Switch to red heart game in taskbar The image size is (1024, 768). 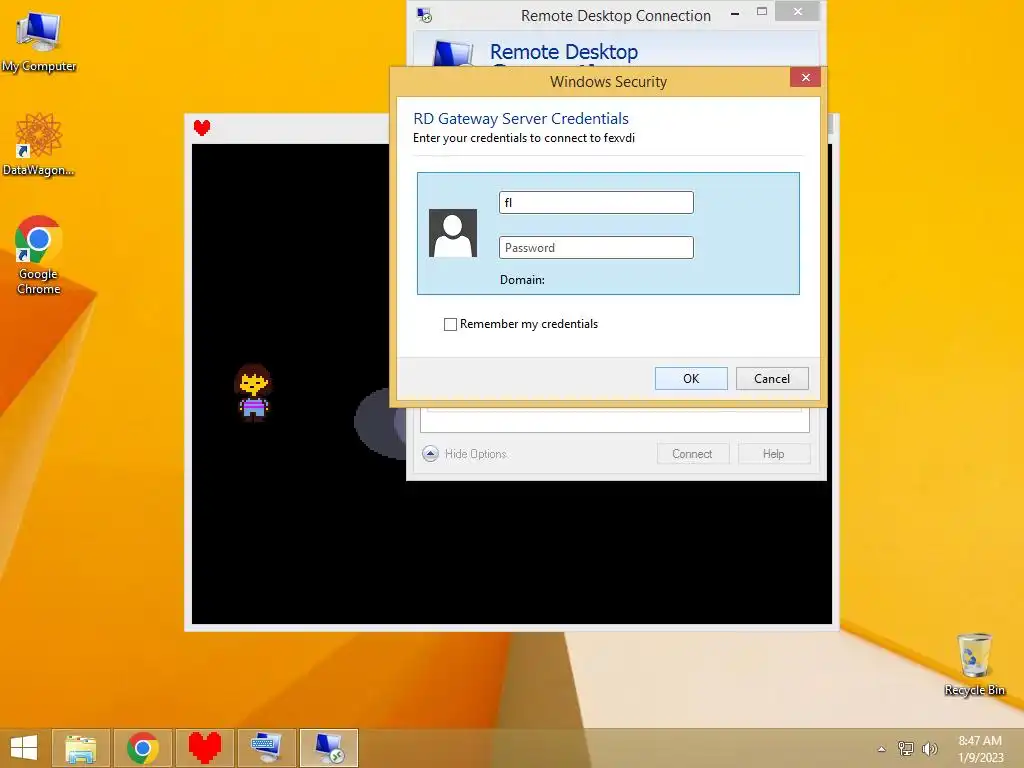204,748
